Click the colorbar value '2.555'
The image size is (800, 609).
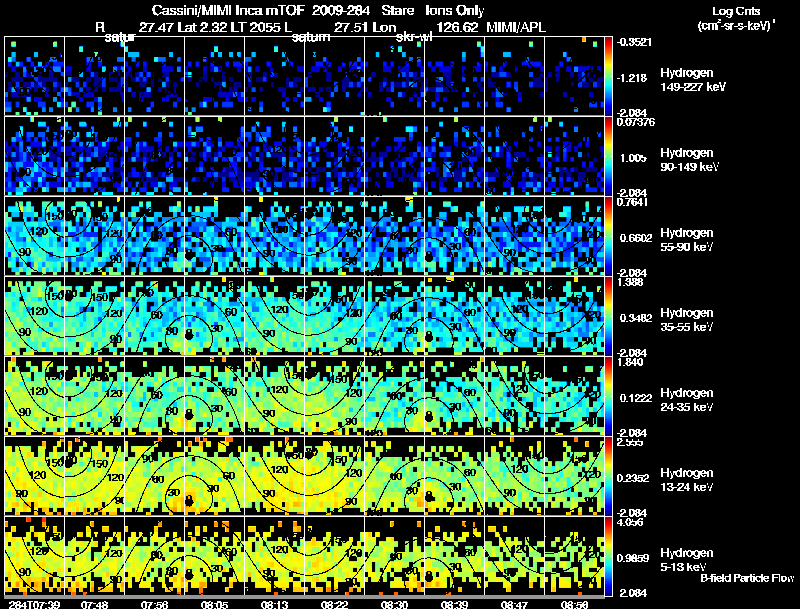tap(630, 443)
